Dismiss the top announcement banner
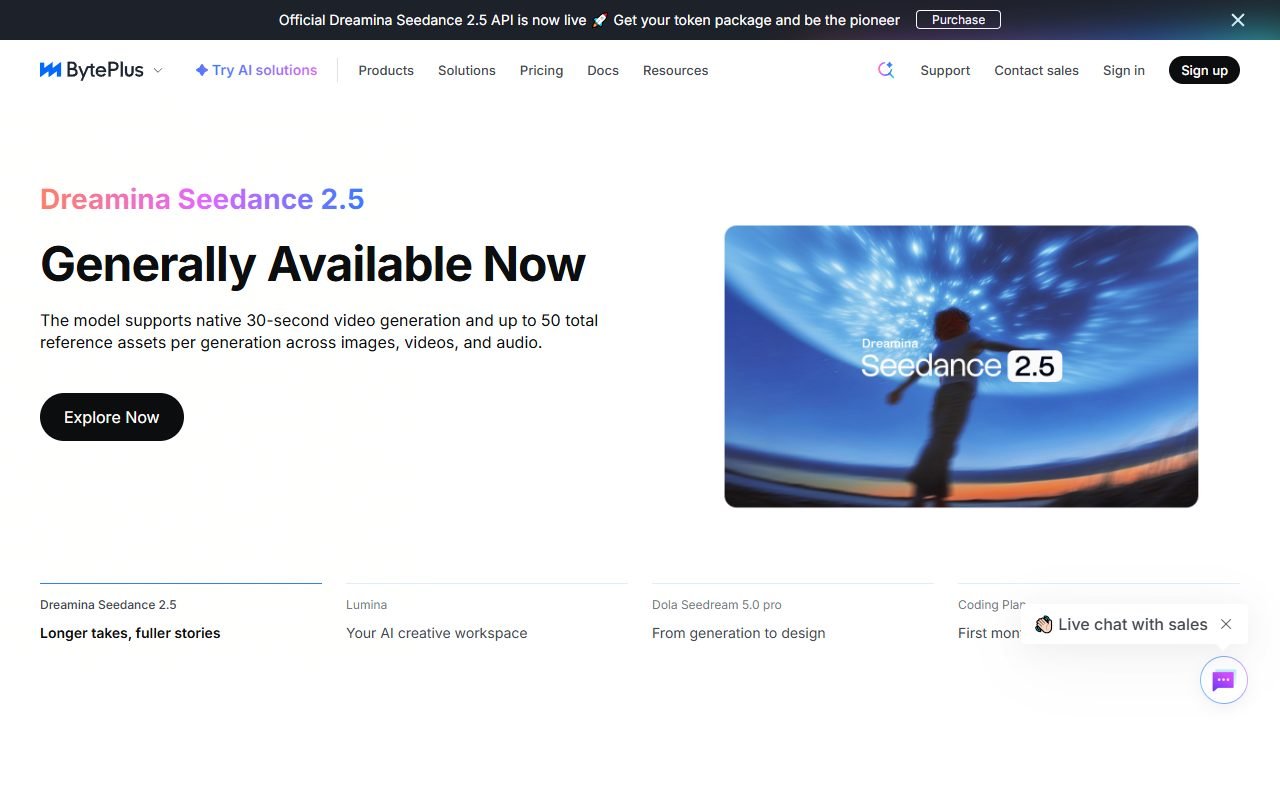 click(1238, 20)
